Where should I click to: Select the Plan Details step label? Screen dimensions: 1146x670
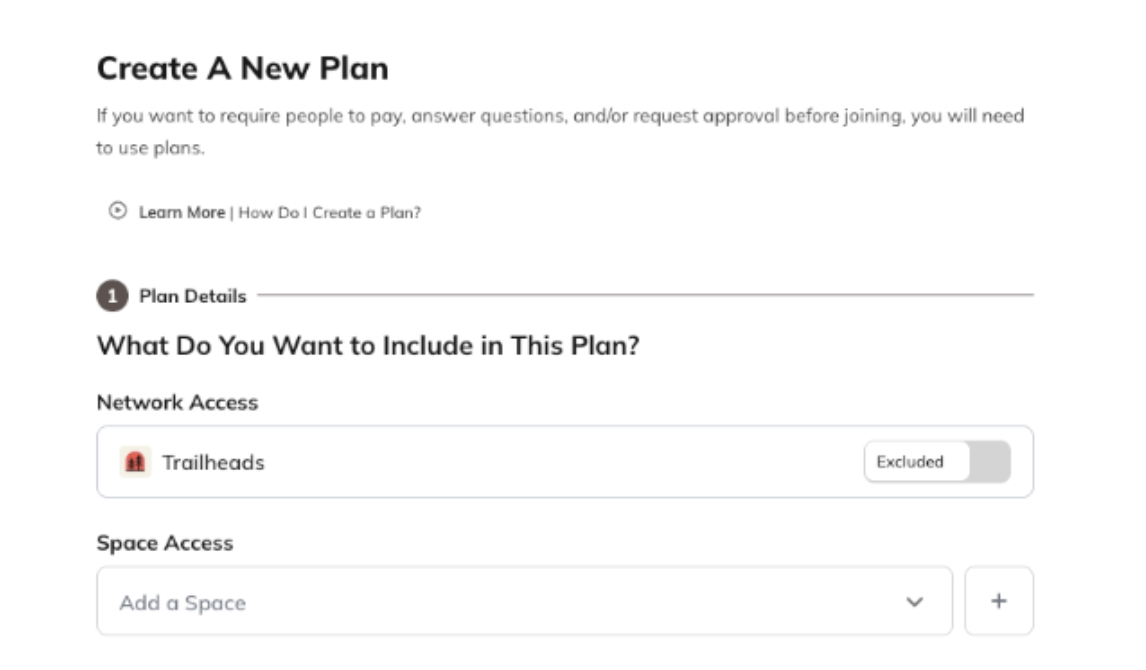coord(192,296)
